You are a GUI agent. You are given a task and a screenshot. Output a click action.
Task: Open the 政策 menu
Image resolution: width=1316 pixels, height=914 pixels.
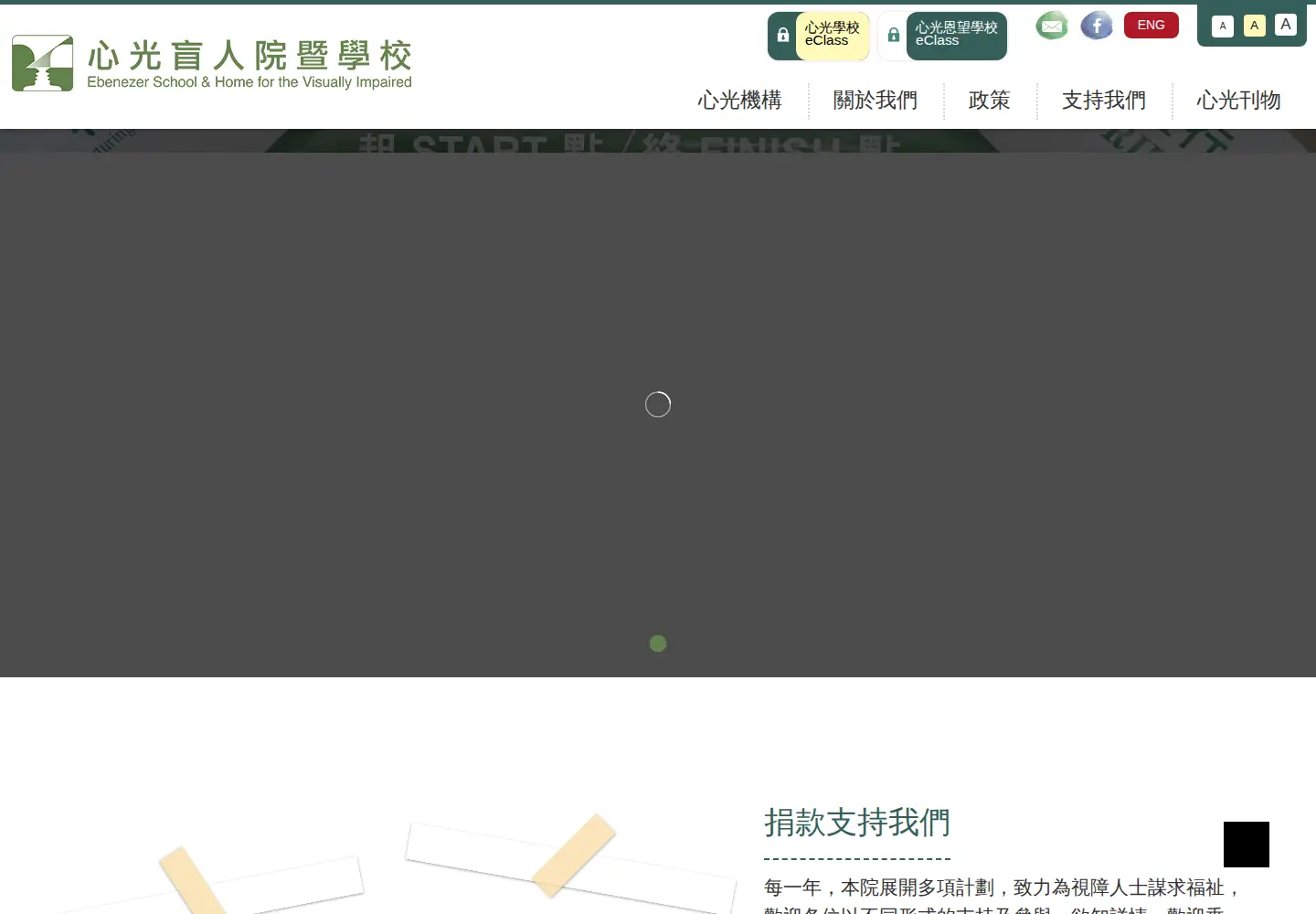pos(990,101)
